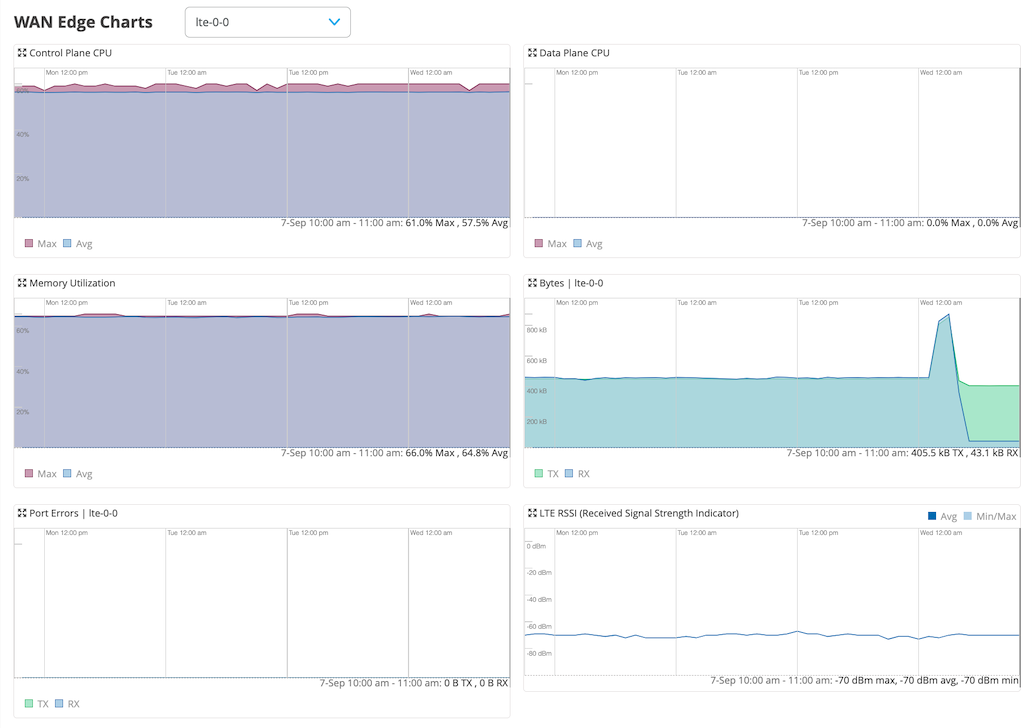This screenshot has width=1033, height=728.
Task: Expand the Control Plane CPU chart
Action: (22, 53)
